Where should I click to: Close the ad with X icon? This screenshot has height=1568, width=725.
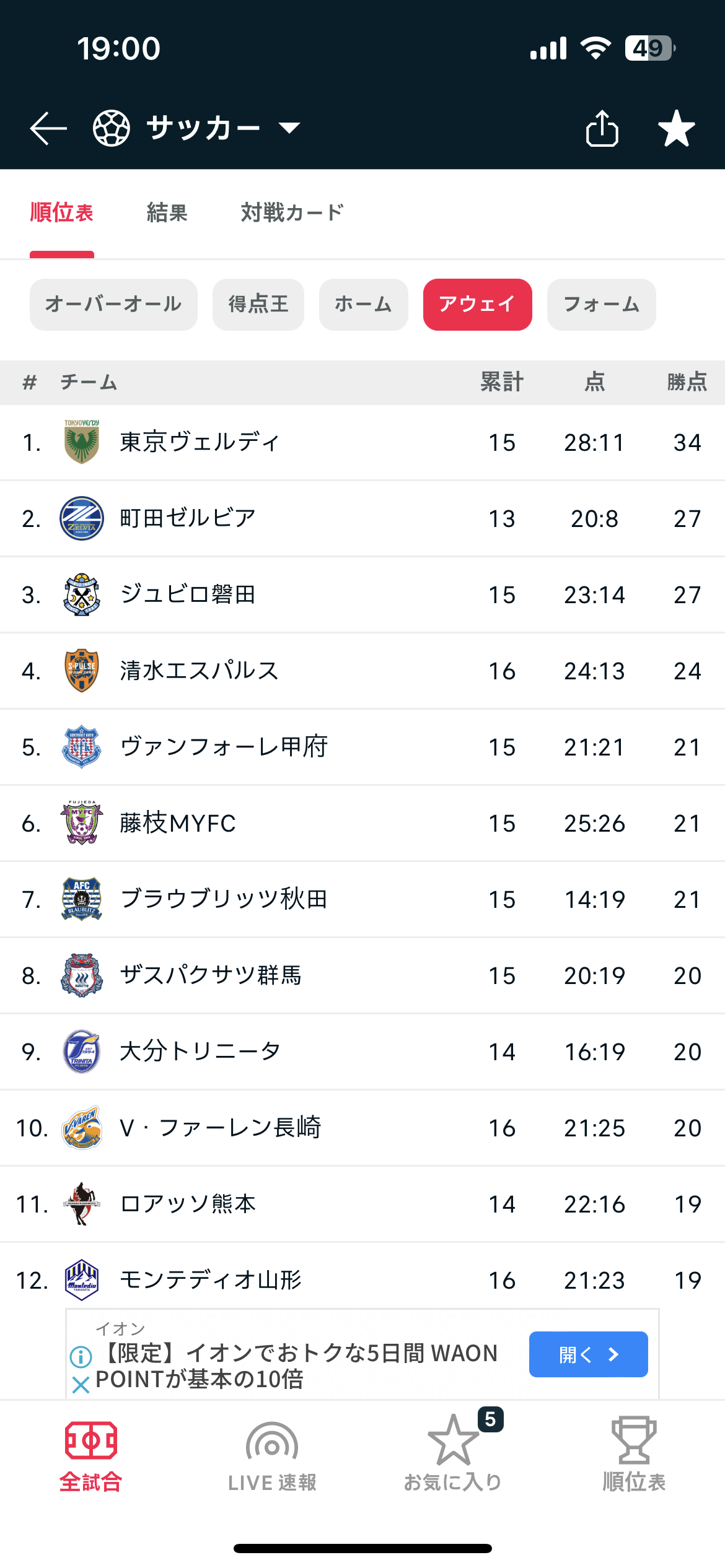81,1385
